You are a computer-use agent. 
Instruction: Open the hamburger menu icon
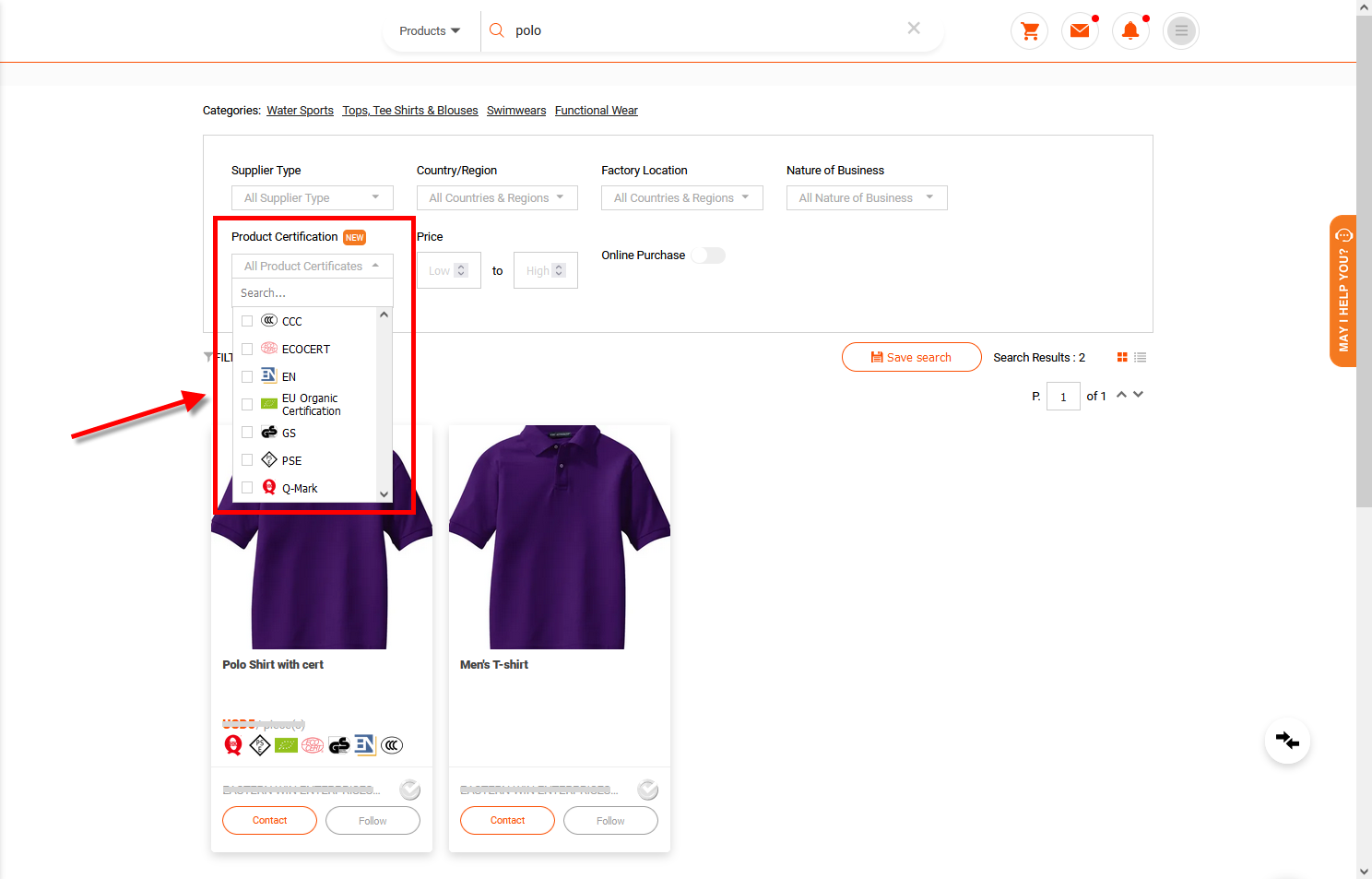click(1181, 31)
